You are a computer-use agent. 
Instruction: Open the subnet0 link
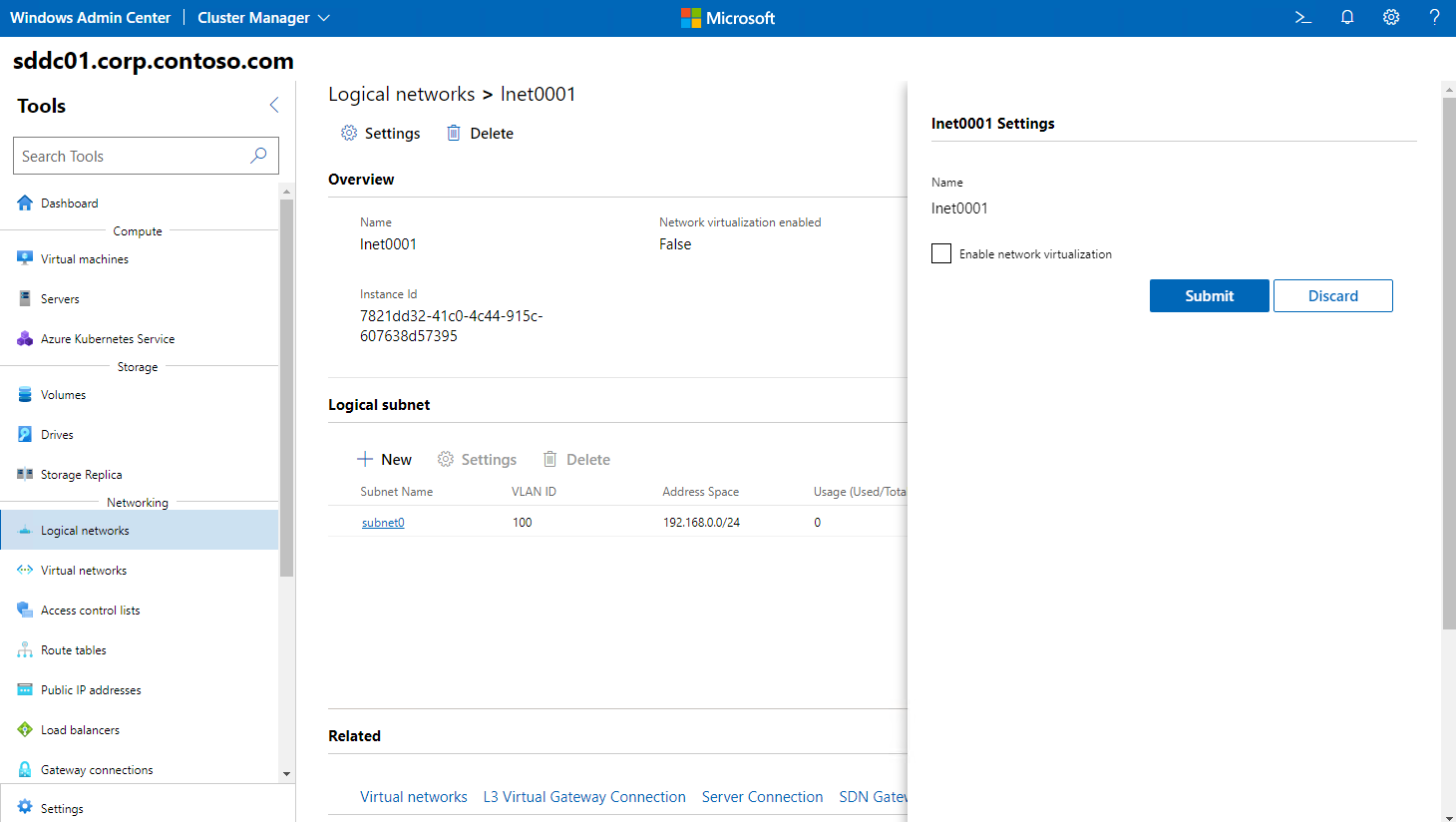point(383,522)
